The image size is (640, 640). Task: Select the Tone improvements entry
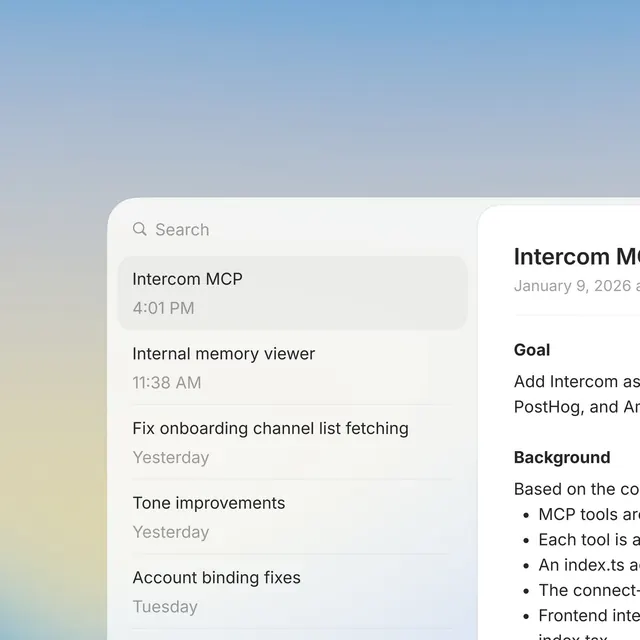pyautogui.click(x=292, y=517)
